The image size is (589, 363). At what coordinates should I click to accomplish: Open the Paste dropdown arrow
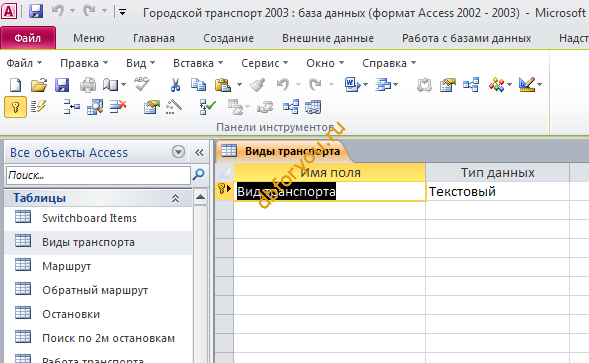pyautogui.click(x=239, y=85)
